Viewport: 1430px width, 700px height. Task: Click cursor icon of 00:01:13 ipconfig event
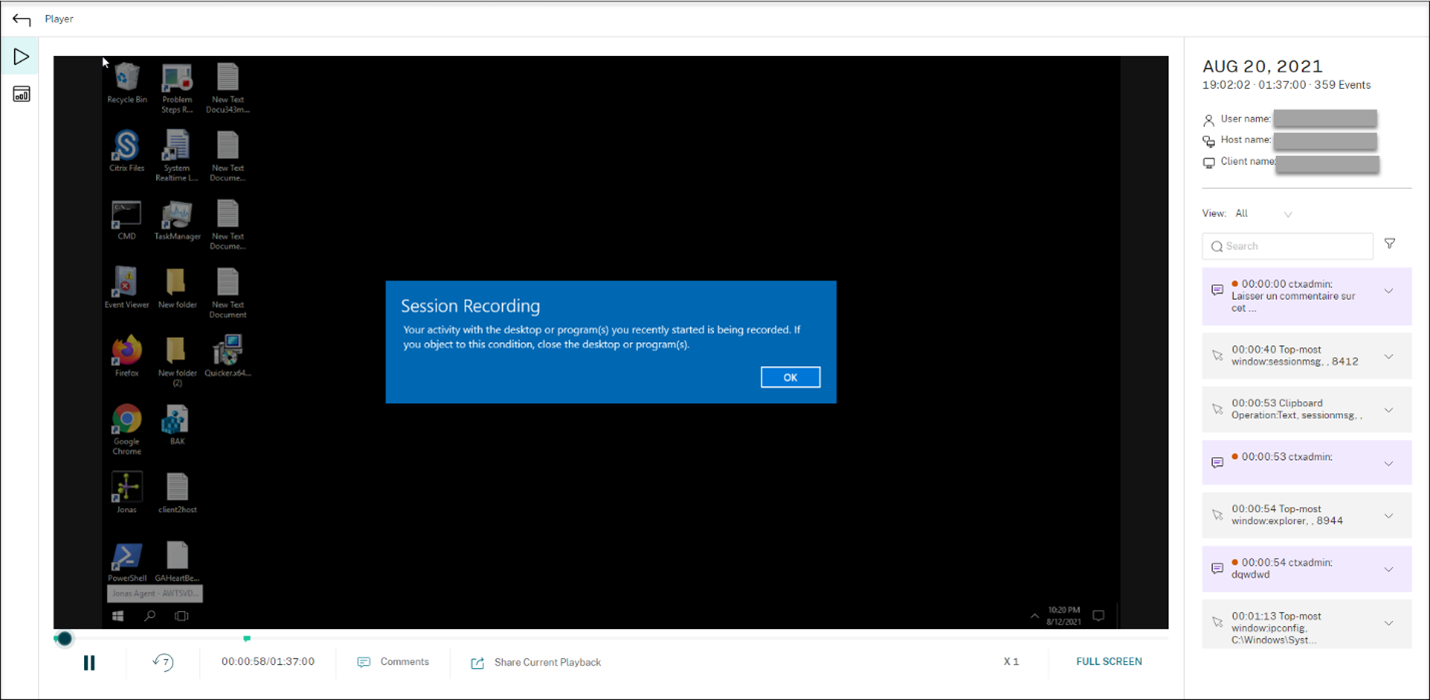1217,622
